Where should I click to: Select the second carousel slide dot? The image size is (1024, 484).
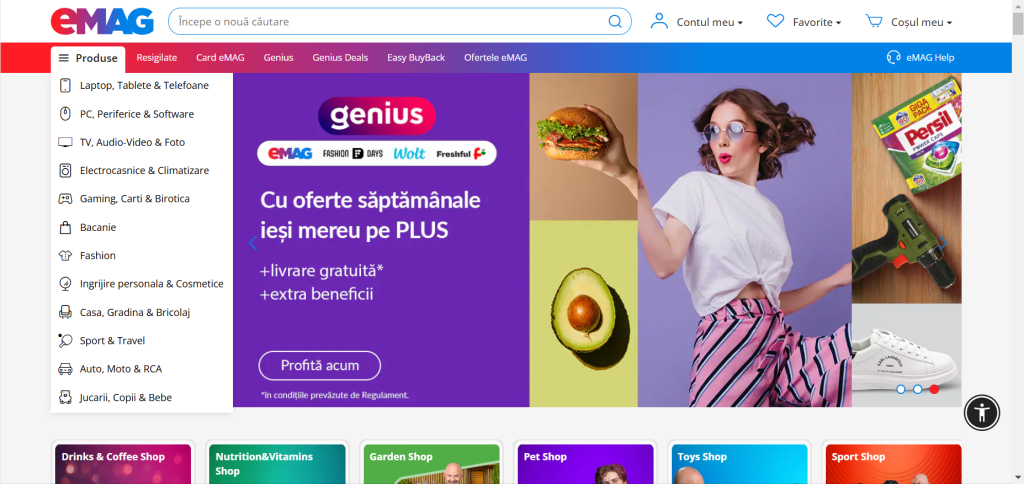pyautogui.click(x=918, y=389)
